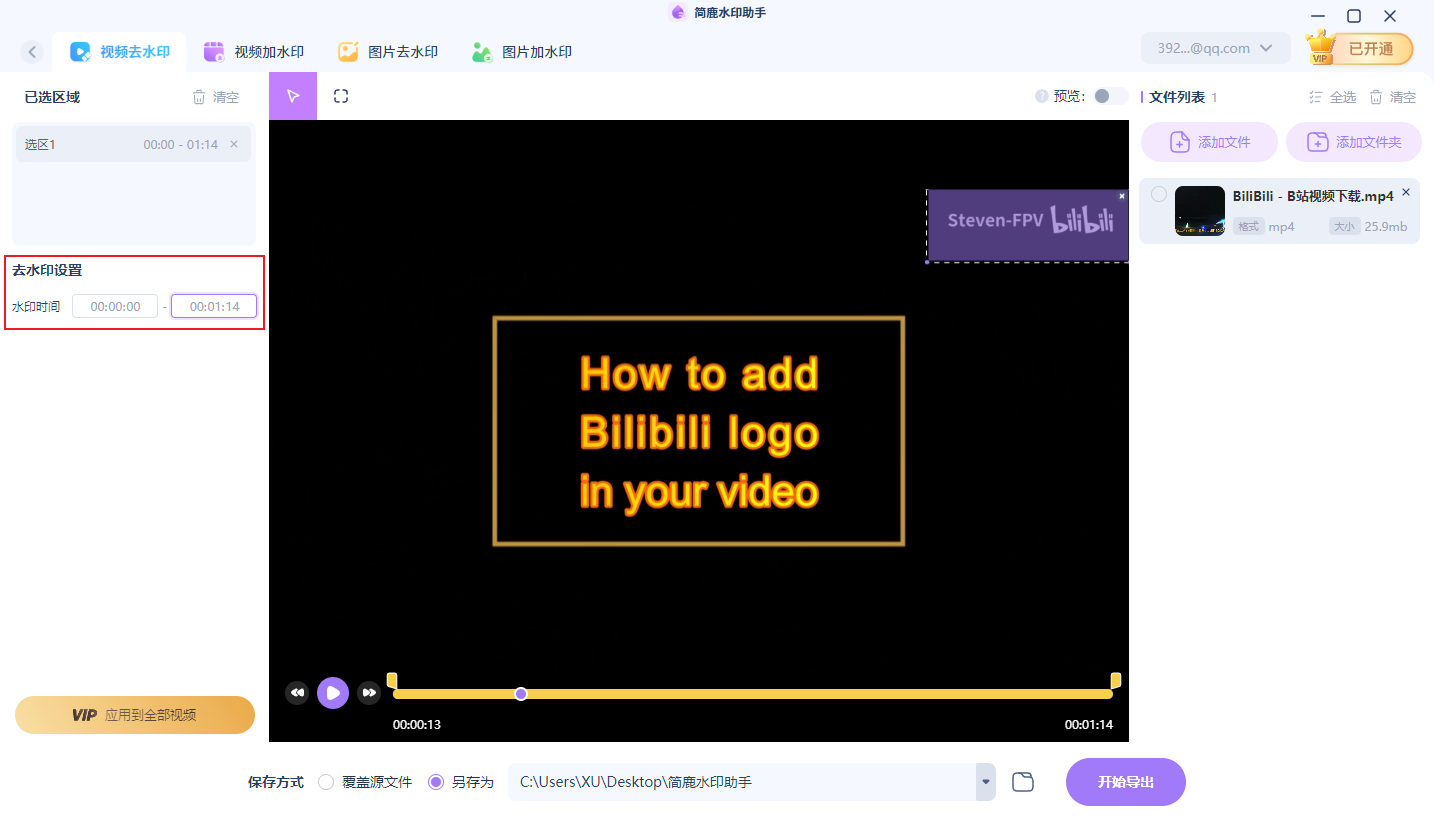Open the 图片加水印 tab
This screenshot has width=1434, height=822.
click(x=522, y=52)
